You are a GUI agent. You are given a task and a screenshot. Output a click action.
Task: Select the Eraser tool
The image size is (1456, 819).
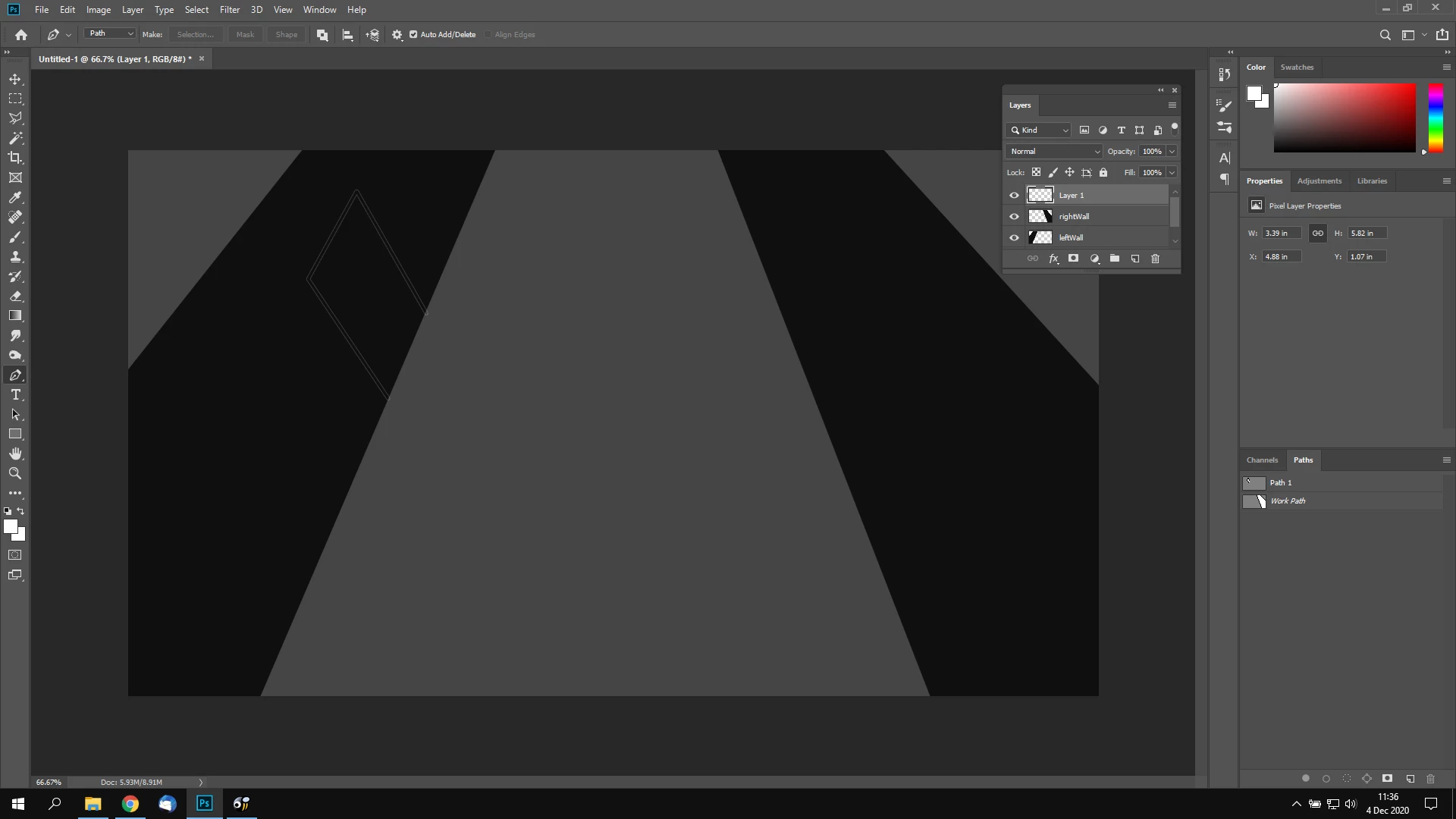pos(15,297)
